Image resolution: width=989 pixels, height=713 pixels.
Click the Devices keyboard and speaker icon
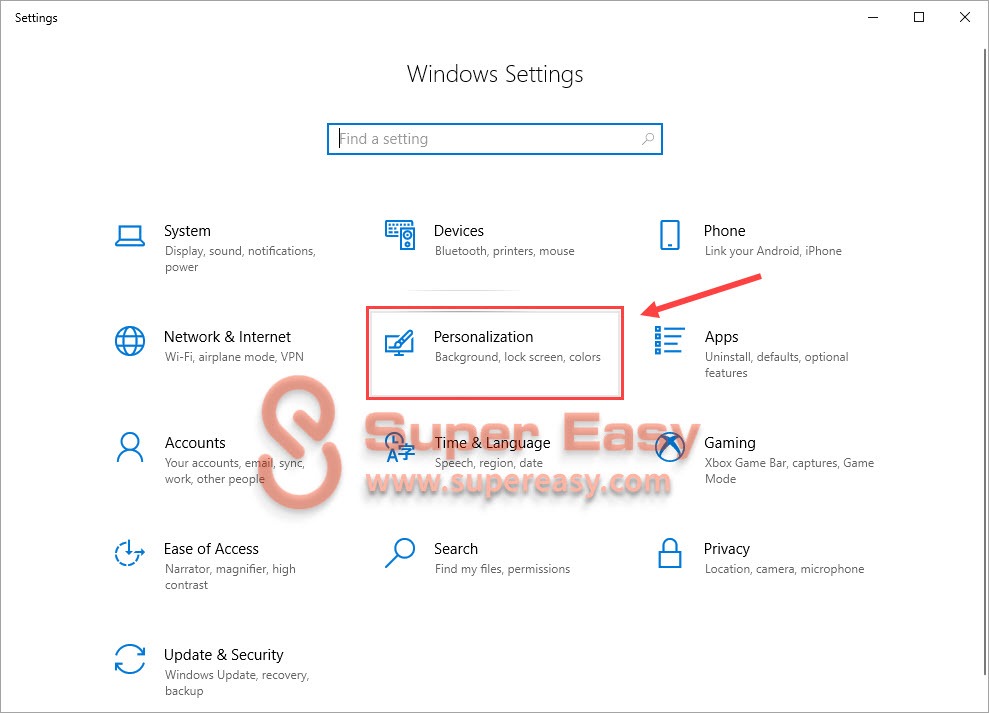pos(401,235)
